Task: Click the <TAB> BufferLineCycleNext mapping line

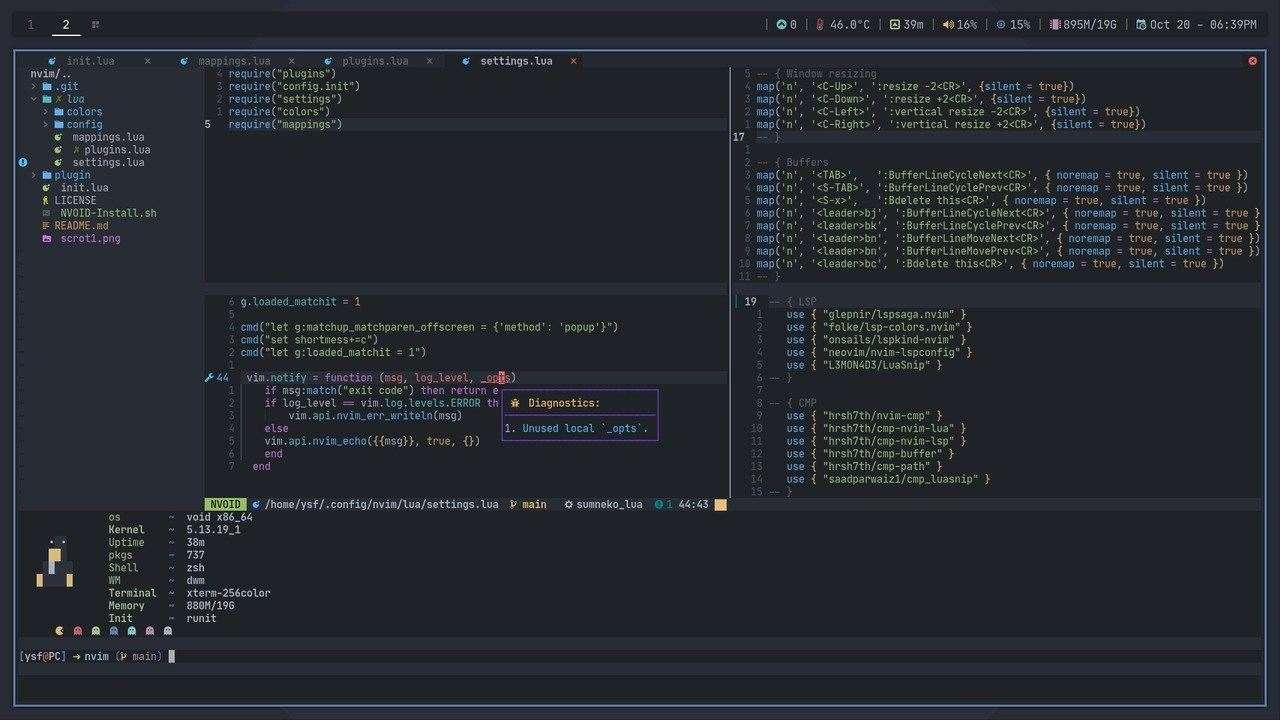Action: [1003, 175]
